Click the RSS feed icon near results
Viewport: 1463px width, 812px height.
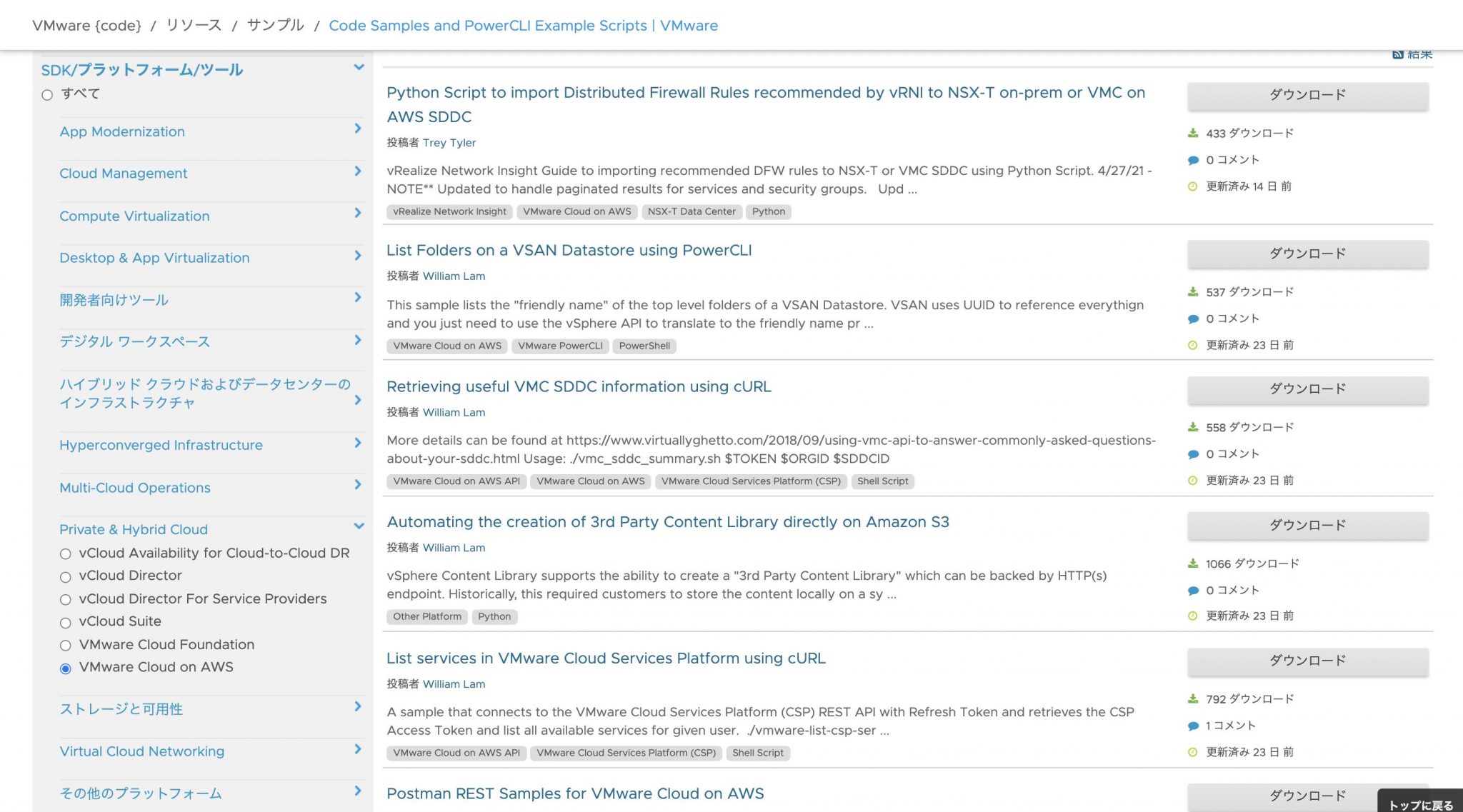click(x=1397, y=54)
